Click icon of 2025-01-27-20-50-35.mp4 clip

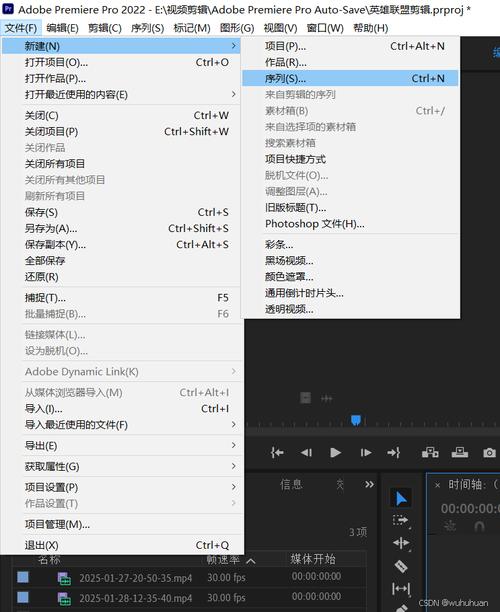[64, 578]
